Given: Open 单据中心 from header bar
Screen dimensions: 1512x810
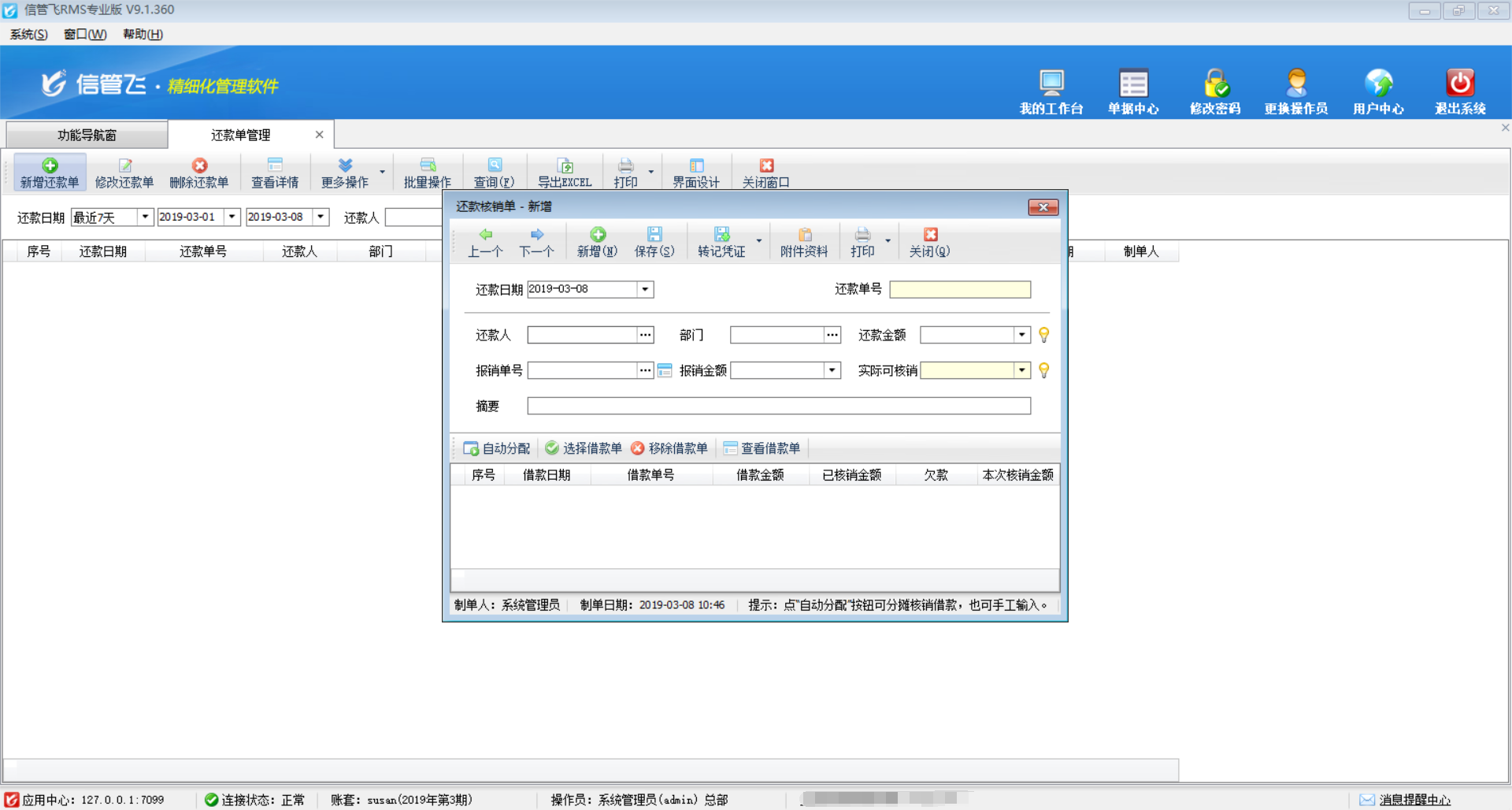Looking at the screenshot, I should 1133,84.
